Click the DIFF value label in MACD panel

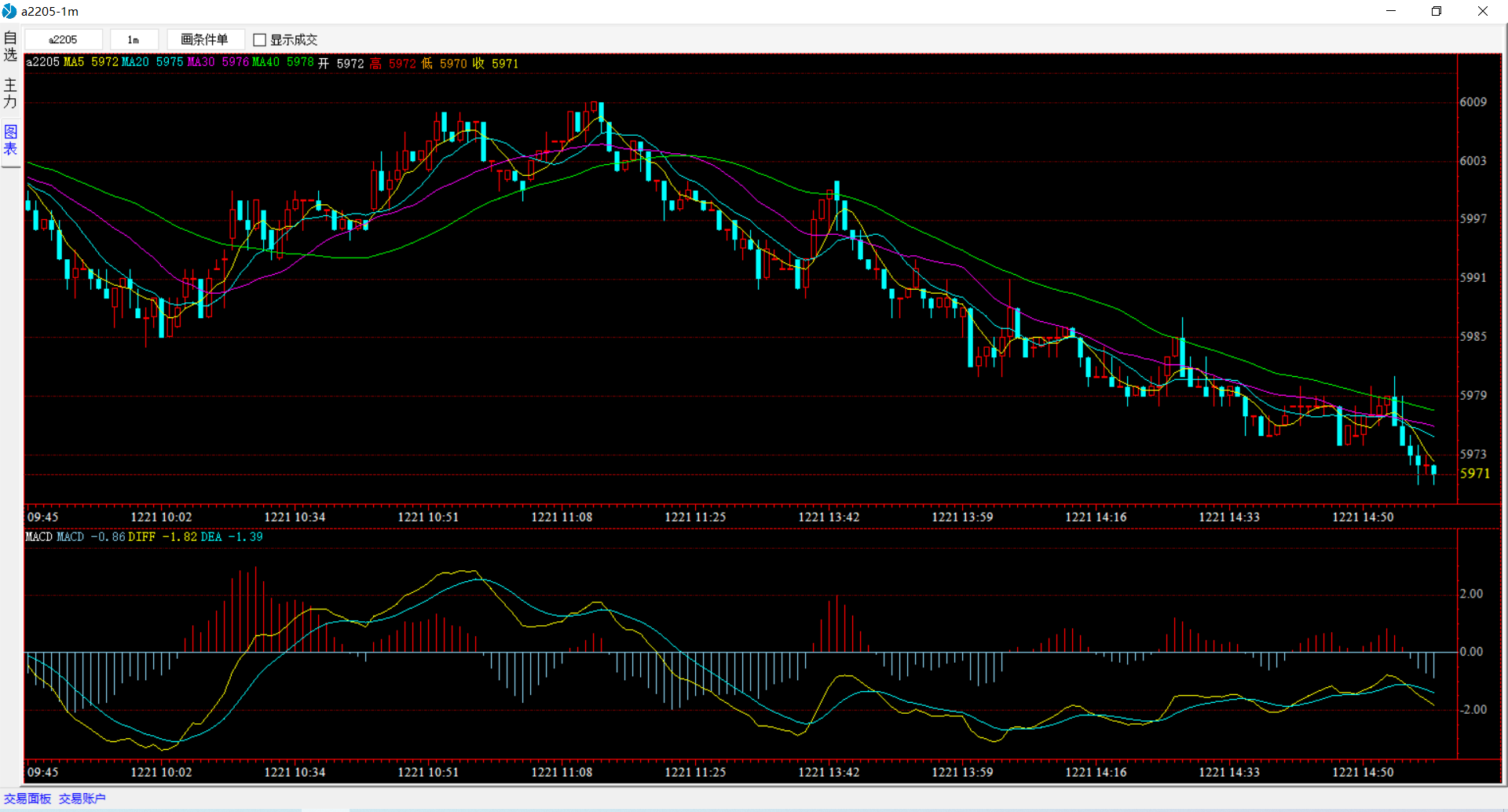(141, 537)
